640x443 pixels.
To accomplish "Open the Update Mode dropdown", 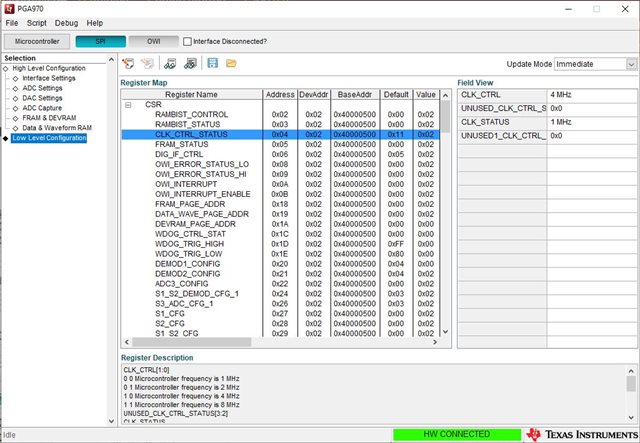I will [631, 64].
